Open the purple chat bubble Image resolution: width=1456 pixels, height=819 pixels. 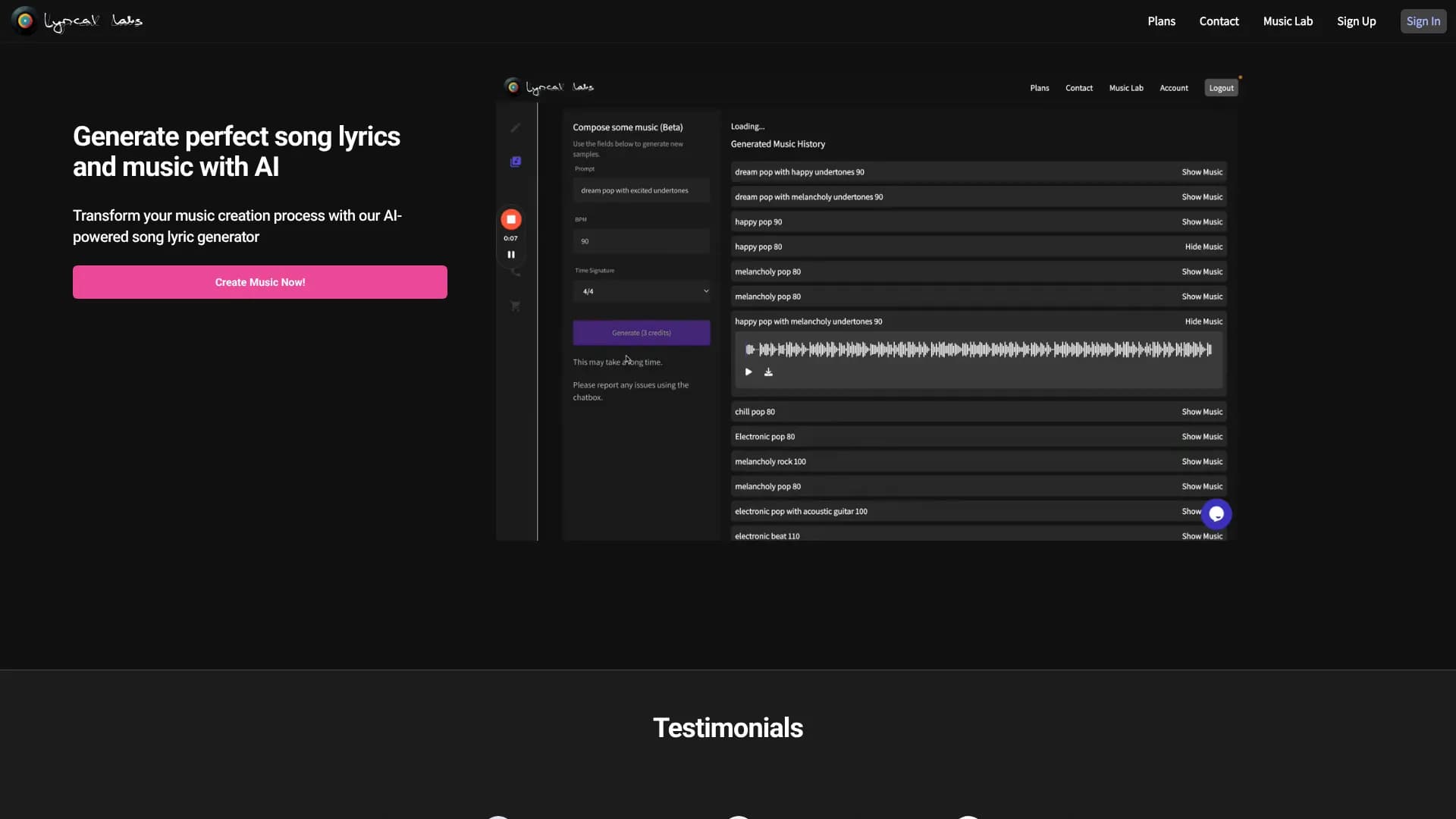pyautogui.click(x=1216, y=514)
